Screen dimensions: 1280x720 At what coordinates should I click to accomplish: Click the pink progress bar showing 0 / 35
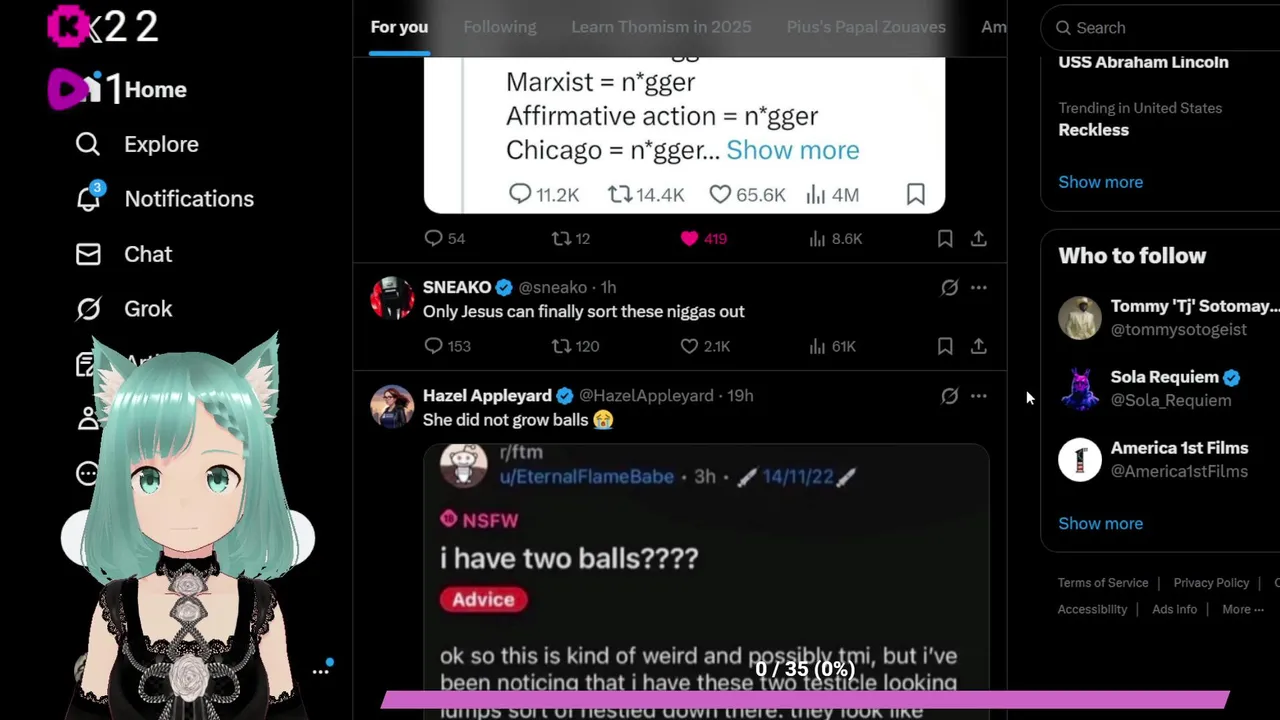804,699
